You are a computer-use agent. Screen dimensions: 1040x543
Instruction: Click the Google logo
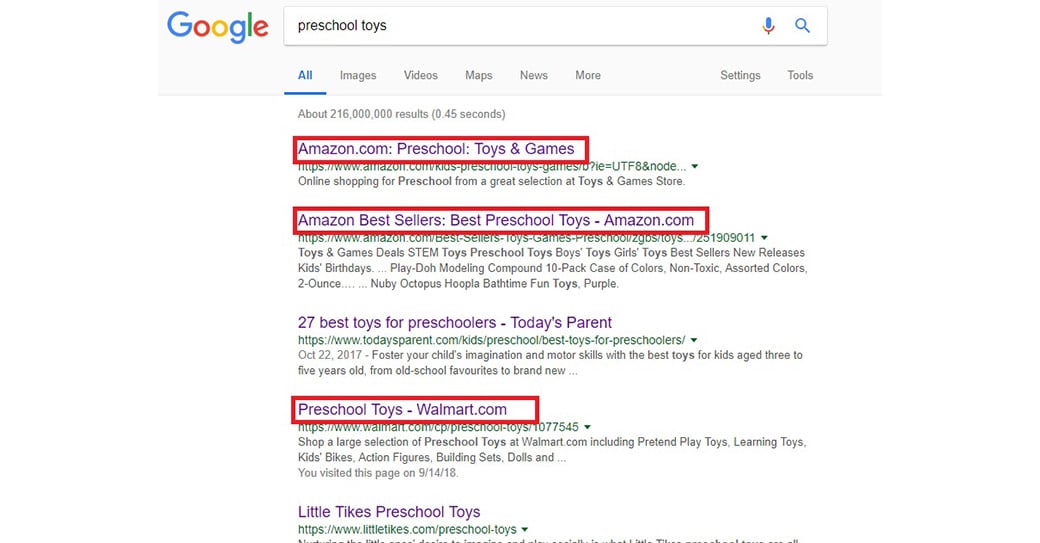[x=217, y=27]
